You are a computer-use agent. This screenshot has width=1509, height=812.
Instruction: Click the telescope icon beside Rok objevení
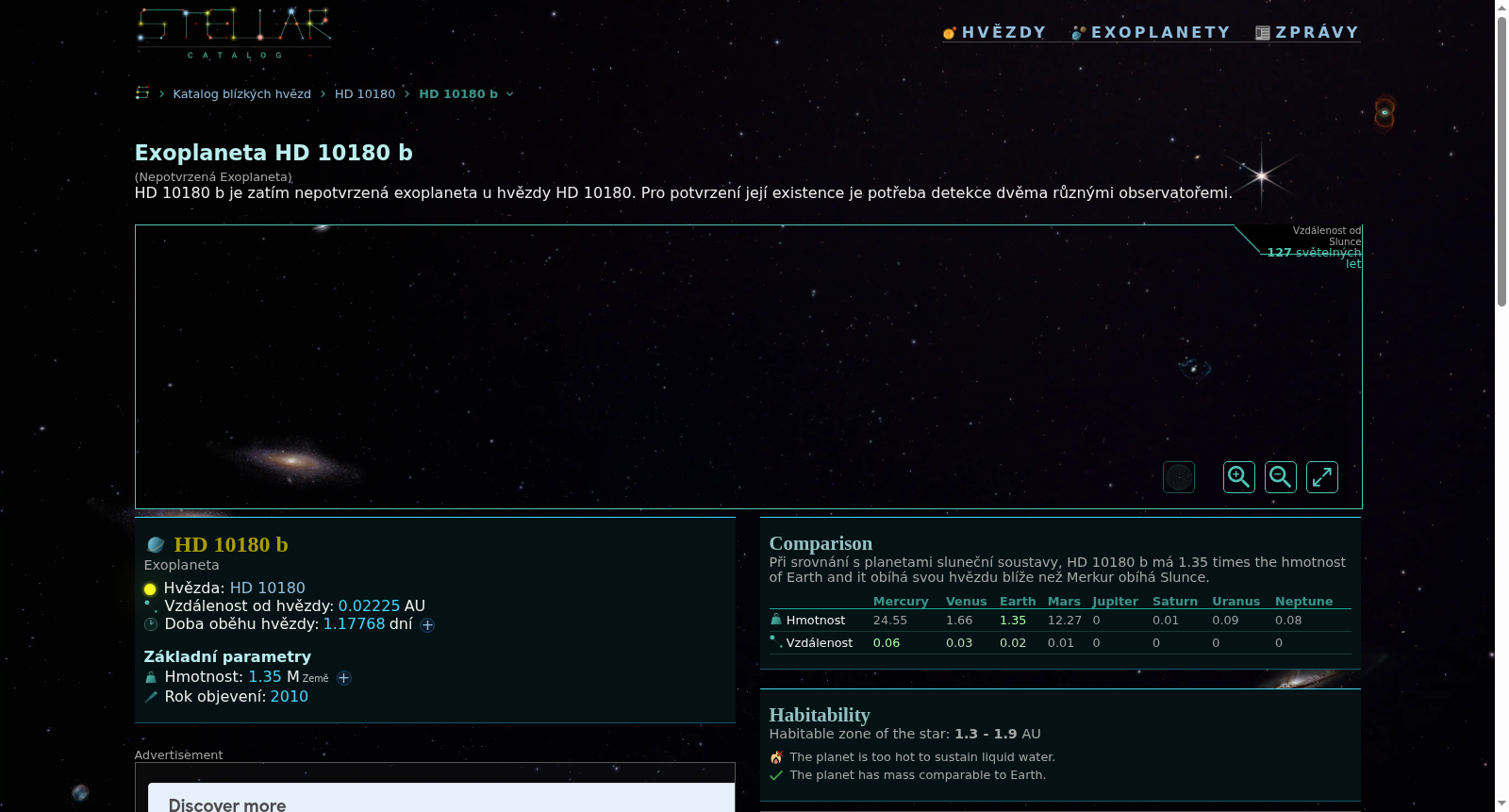(151, 697)
